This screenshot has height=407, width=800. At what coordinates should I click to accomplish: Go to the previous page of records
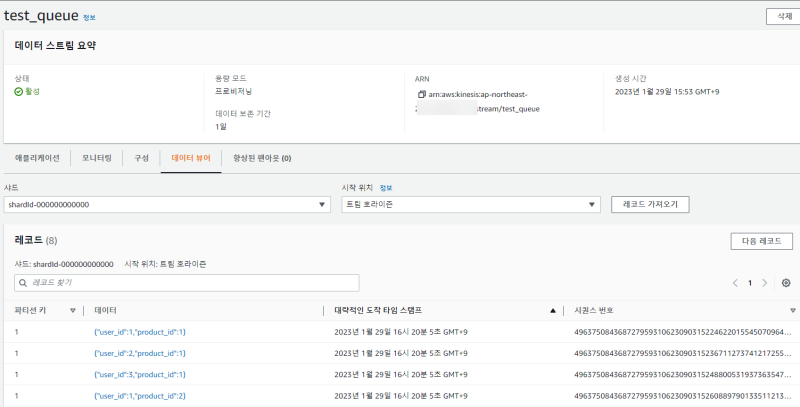pyautogui.click(x=735, y=283)
